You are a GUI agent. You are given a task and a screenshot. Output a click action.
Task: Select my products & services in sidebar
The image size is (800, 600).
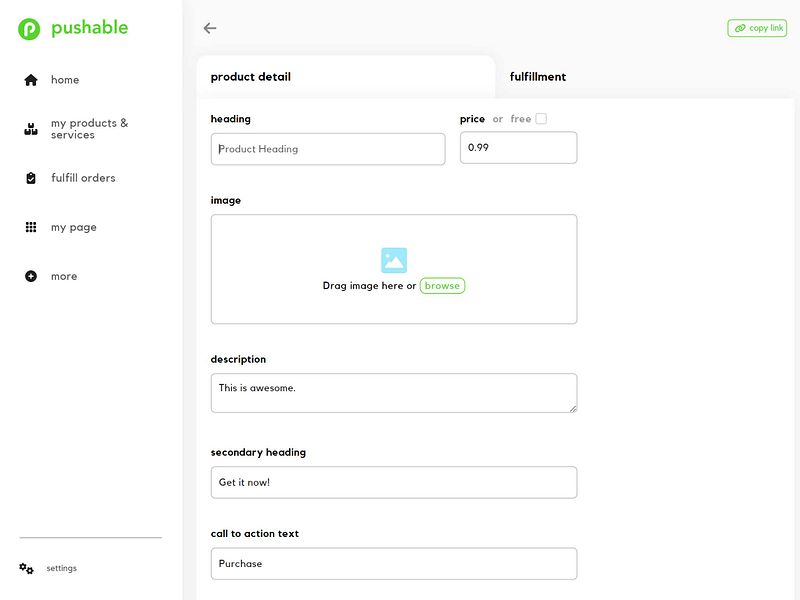coord(89,128)
